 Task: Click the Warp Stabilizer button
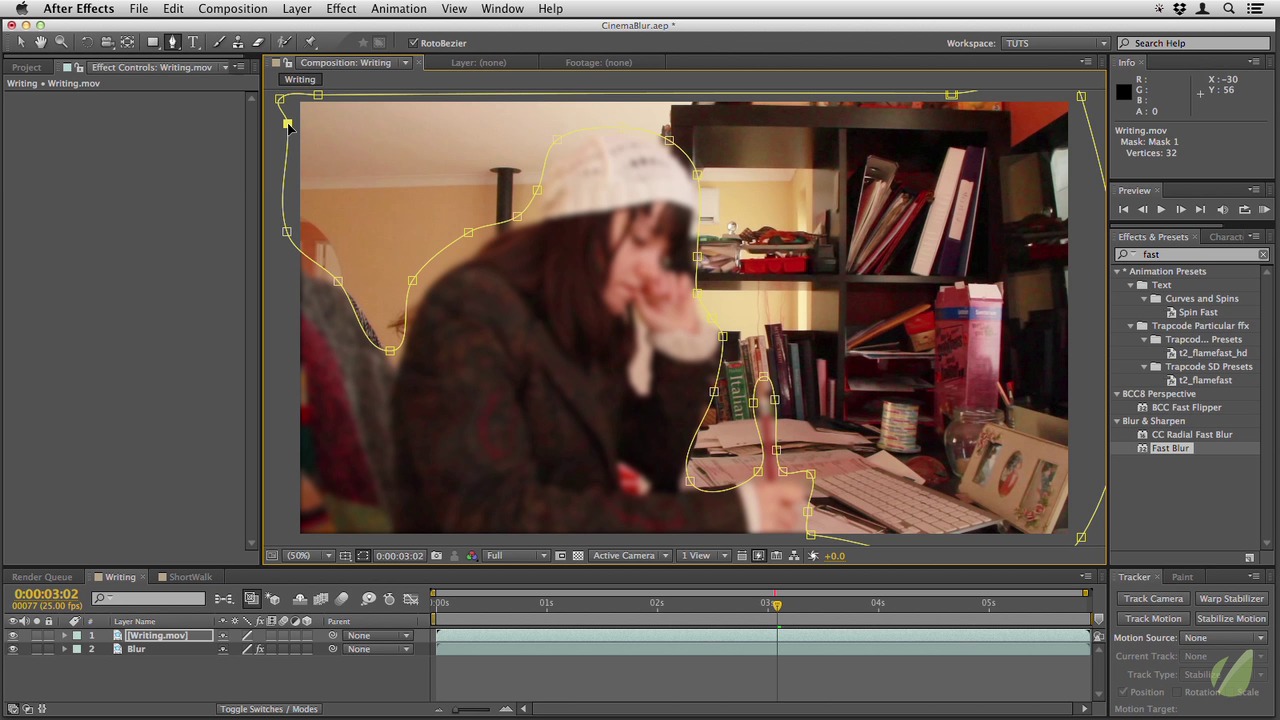point(1231,599)
